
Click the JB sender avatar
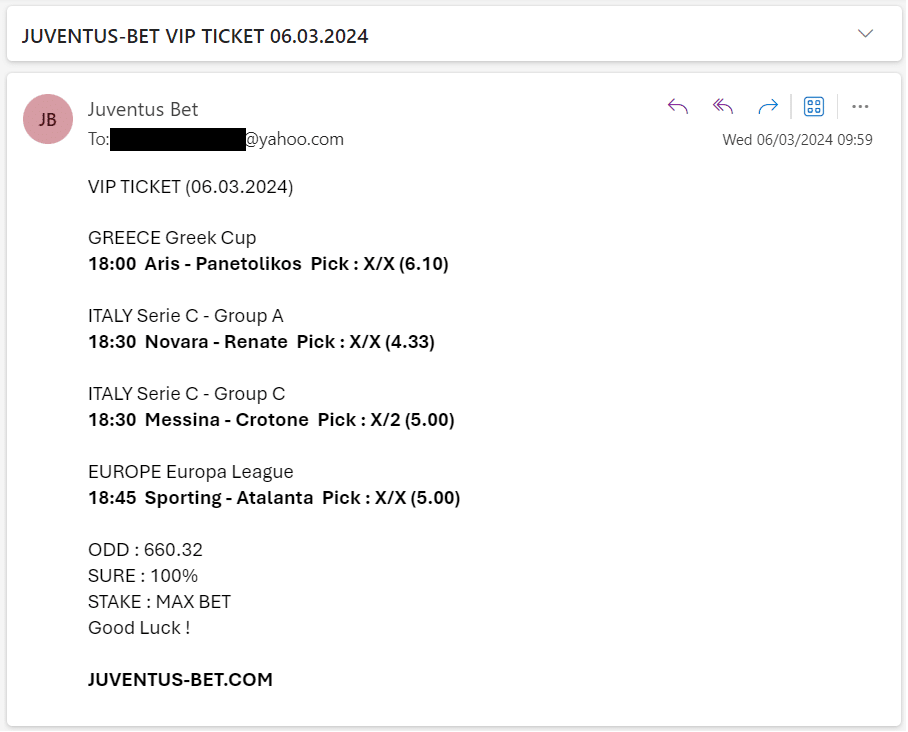tap(48, 119)
